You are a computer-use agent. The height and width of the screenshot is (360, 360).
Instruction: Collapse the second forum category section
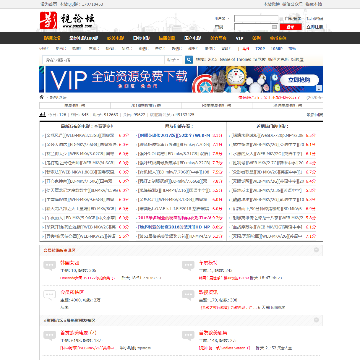pyautogui.click(x=316, y=320)
